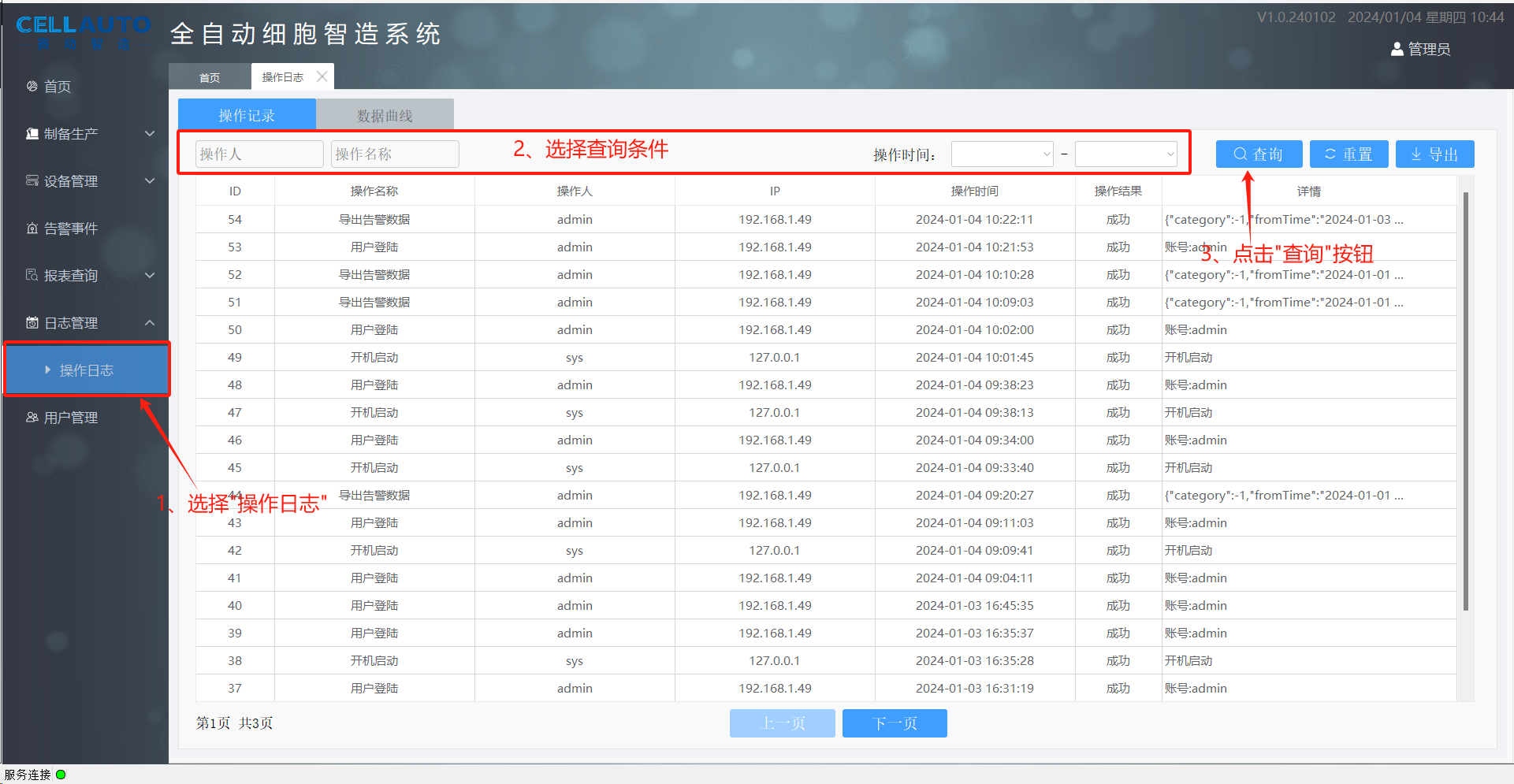The image size is (1514, 784).
Task: Expand the 报表查询 menu chevron
Action: 150,275
